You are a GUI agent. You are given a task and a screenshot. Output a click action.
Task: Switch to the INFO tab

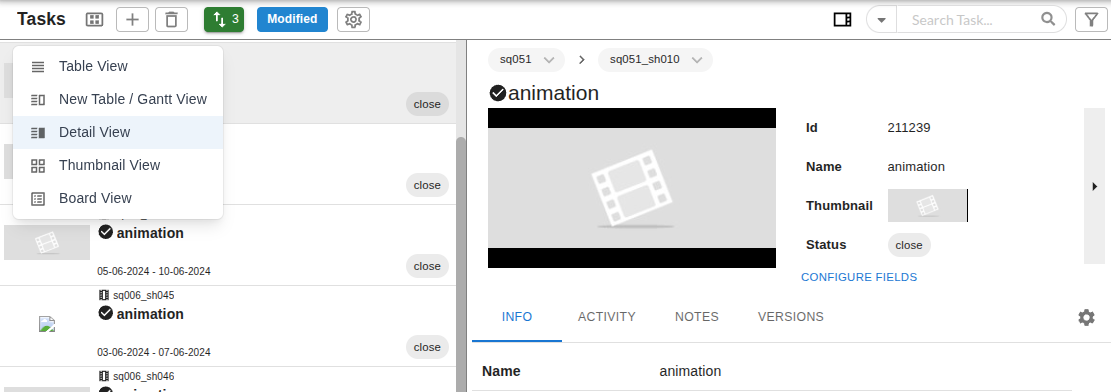coord(517,317)
